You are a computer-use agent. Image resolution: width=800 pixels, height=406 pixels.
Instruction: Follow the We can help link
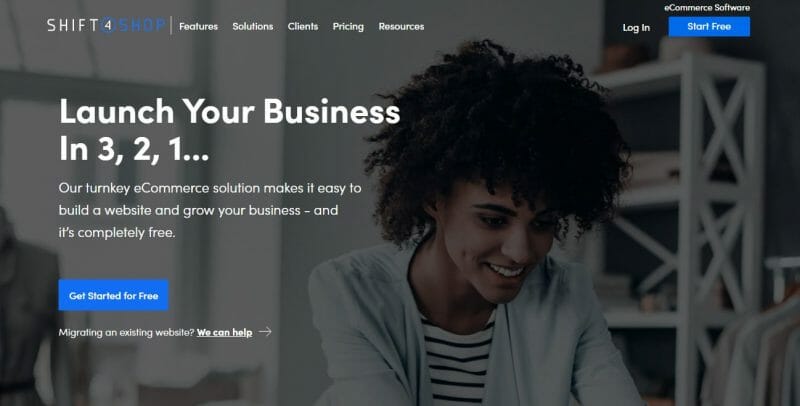coord(224,333)
